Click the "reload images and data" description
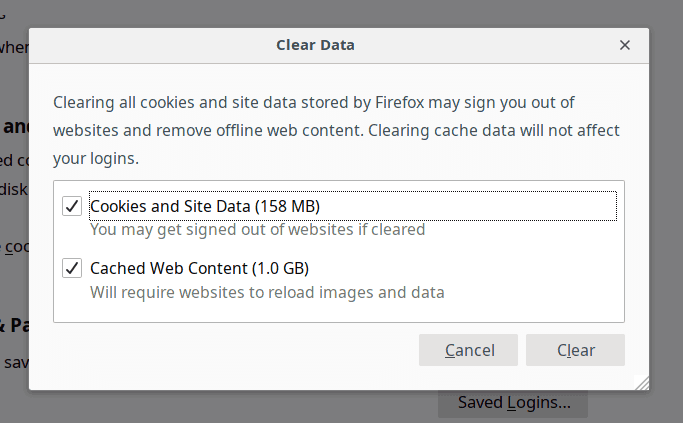The height and width of the screenshot is (423, 683). [x=267, y=292]
